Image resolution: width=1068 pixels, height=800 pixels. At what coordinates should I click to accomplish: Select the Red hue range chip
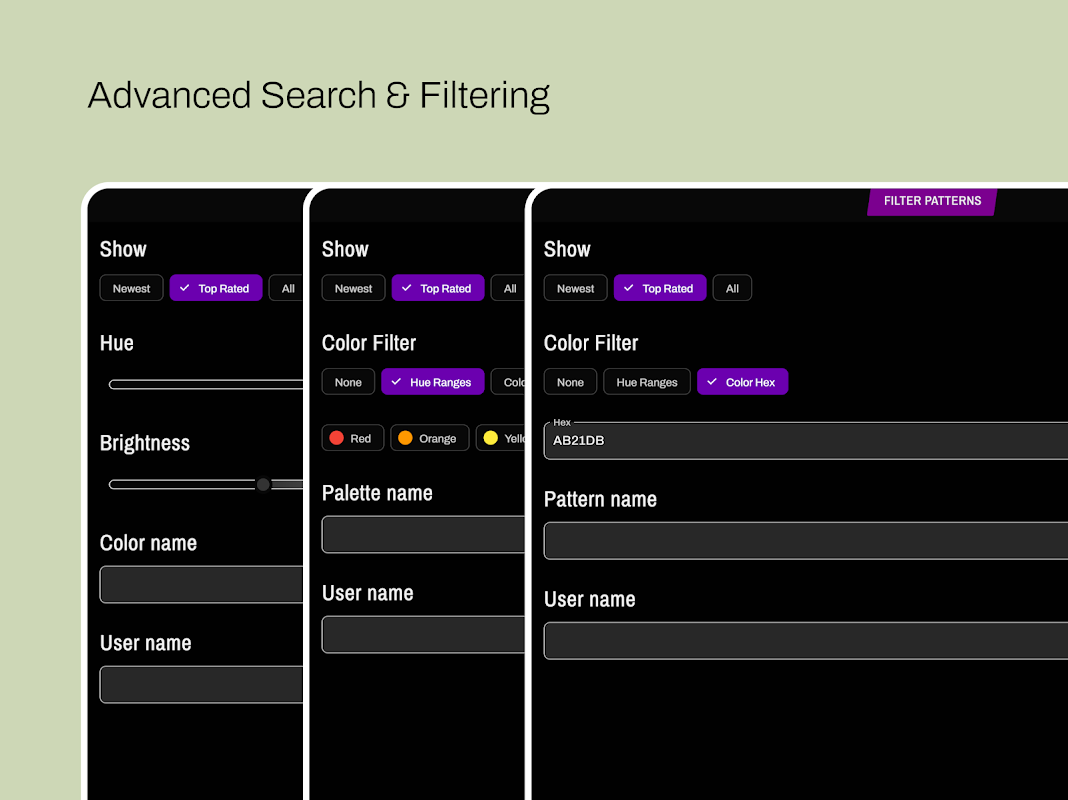tap(351, 438)
